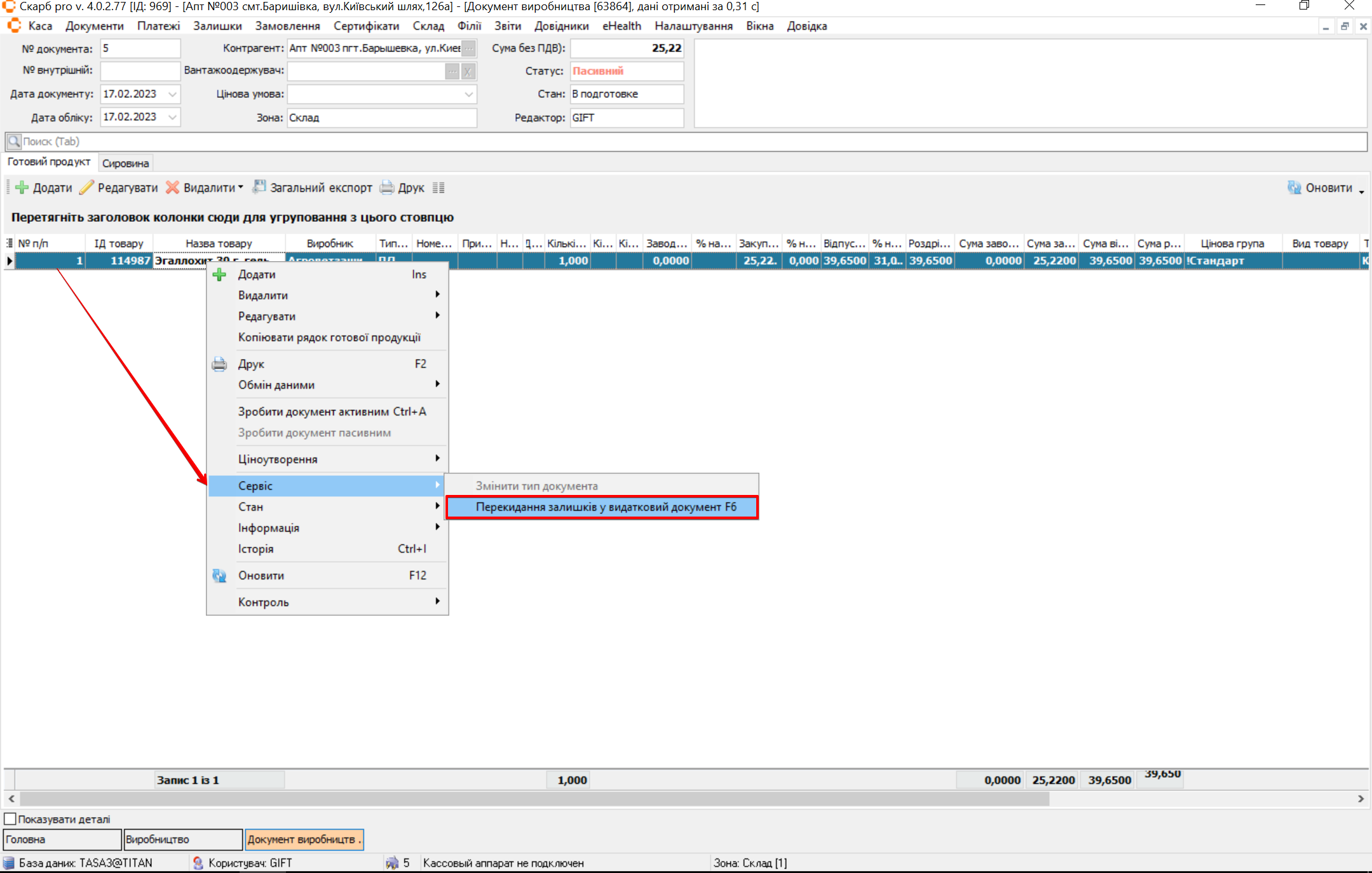Click the printer Друк toolbar icon

click(x=386, y=187)
